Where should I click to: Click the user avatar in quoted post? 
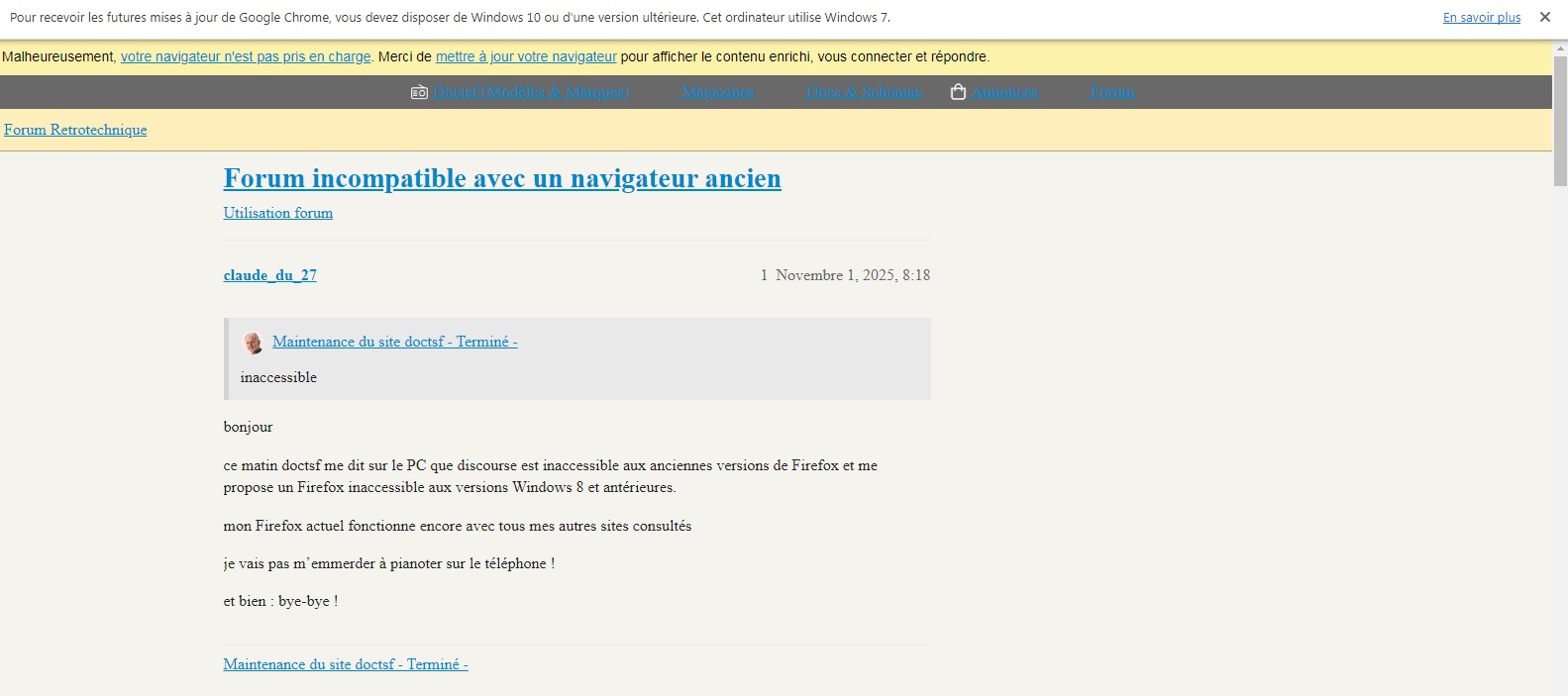[254, 343]
